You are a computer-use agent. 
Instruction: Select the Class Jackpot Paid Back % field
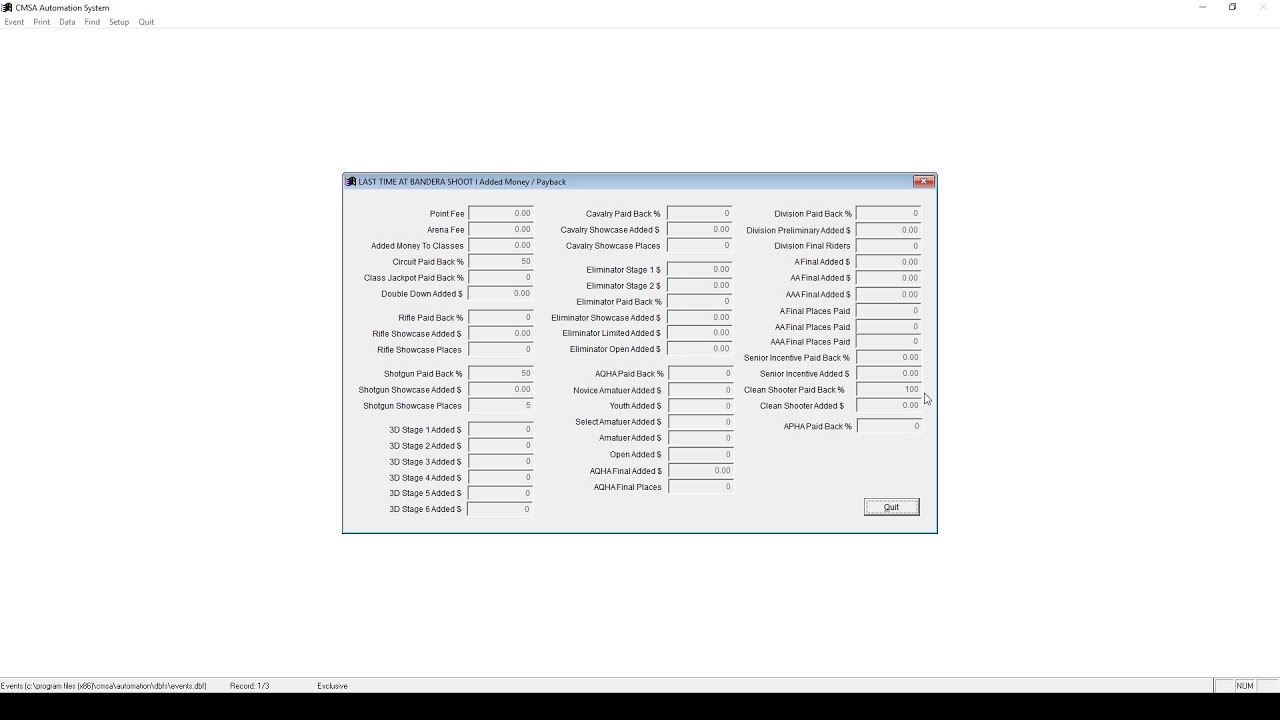click(x=501, y=277)
